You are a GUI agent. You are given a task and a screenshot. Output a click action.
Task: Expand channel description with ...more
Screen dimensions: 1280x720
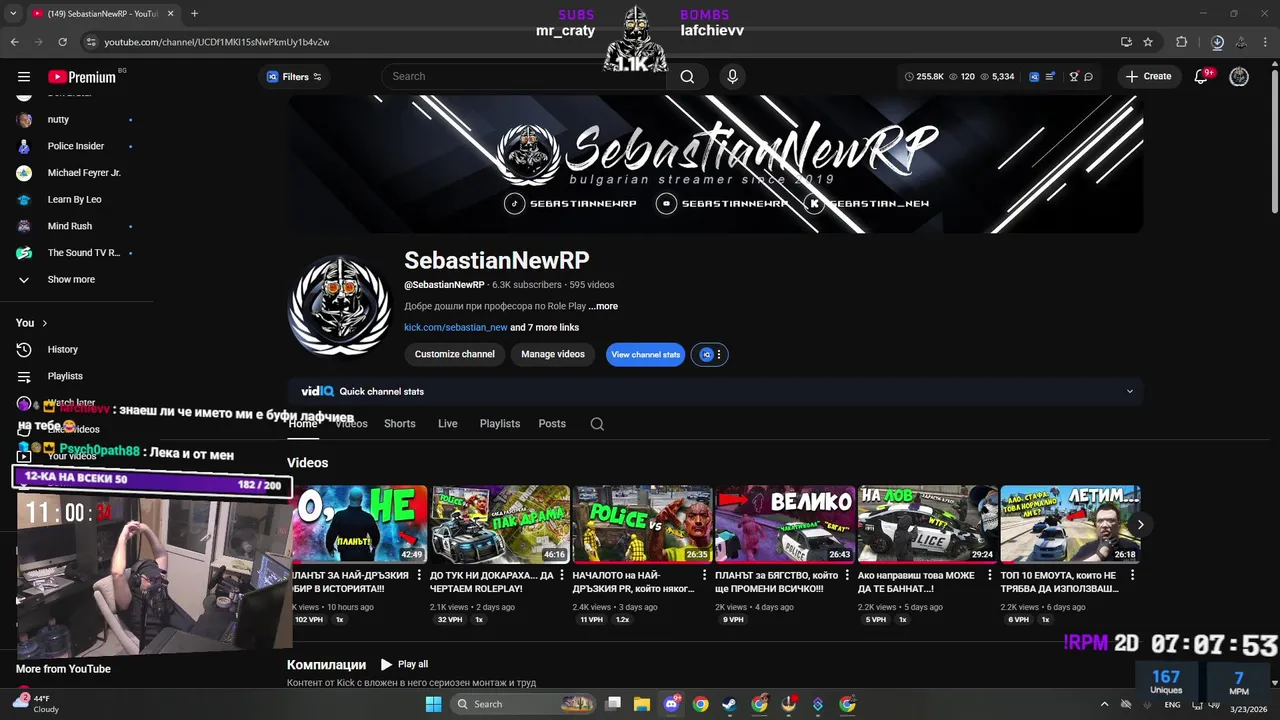click(603, 306)
